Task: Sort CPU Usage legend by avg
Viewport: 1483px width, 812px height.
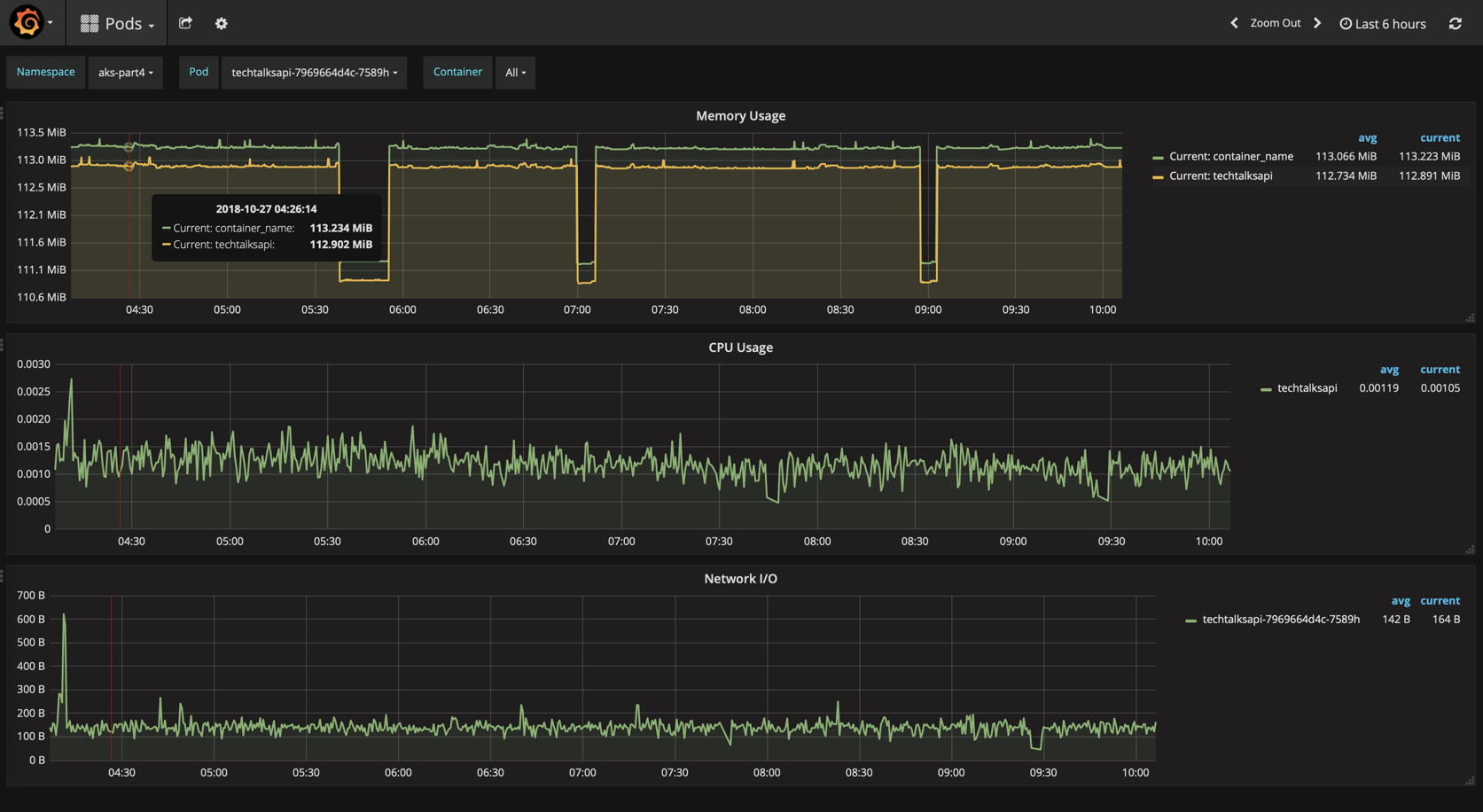Action: tap(1389, 369)
